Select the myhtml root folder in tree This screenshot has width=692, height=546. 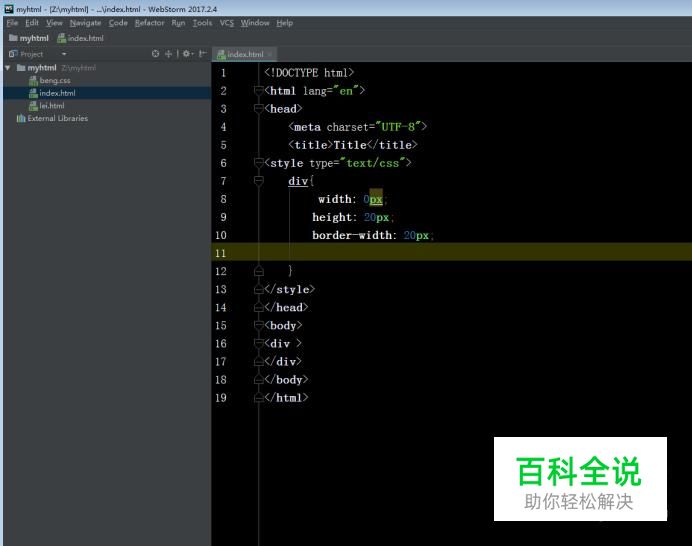42,68
